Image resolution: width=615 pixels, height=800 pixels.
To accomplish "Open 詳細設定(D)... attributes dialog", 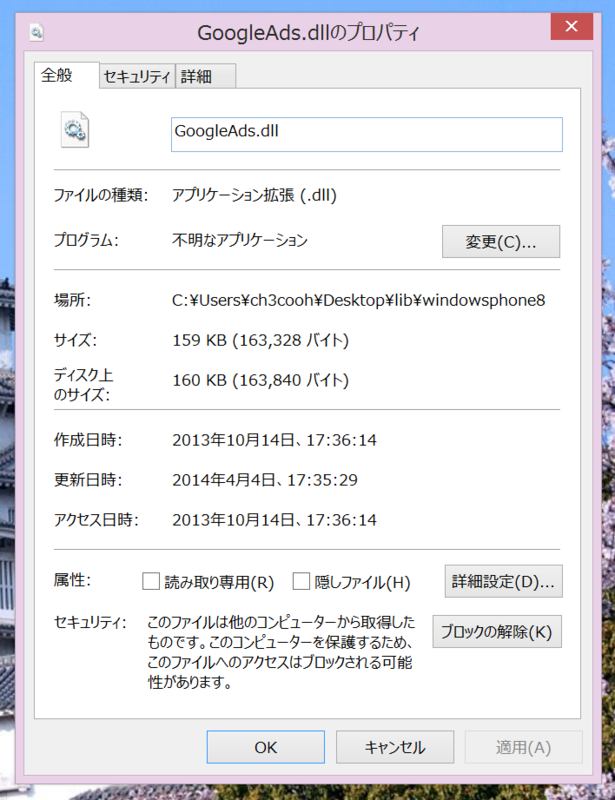I will 503,581.
